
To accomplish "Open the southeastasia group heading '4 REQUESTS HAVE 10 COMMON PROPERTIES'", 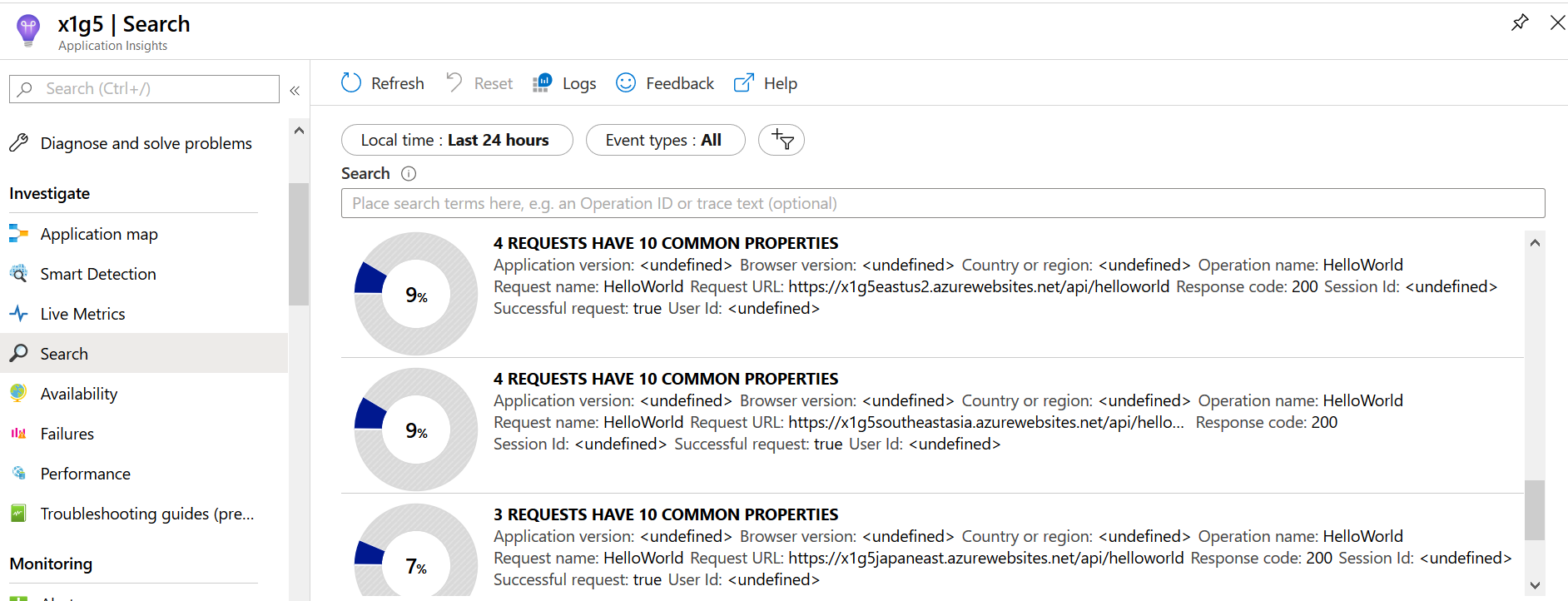I will [x=666, y=379].
